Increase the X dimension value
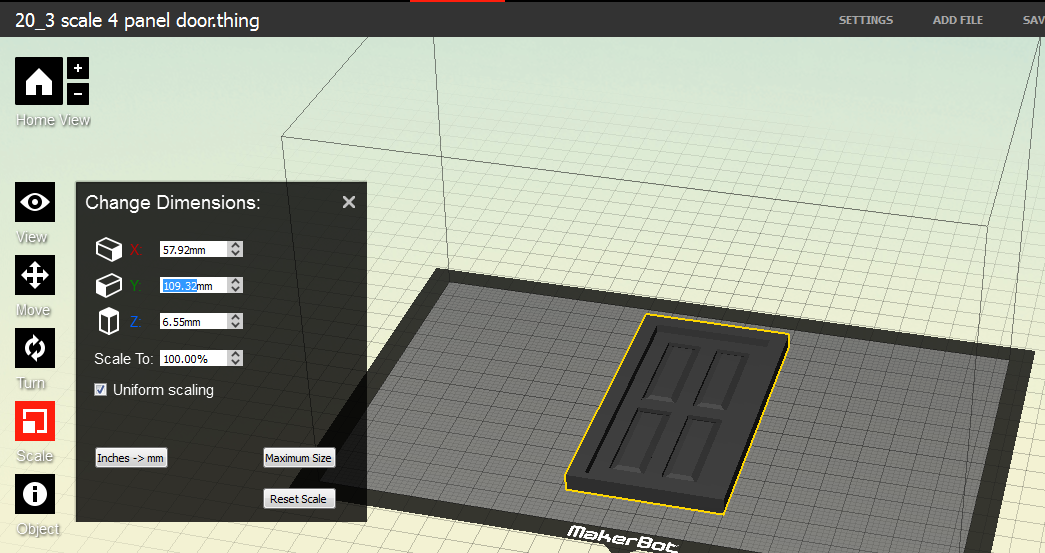This screenshot has height=553, width=1045. tap(235, 245)
